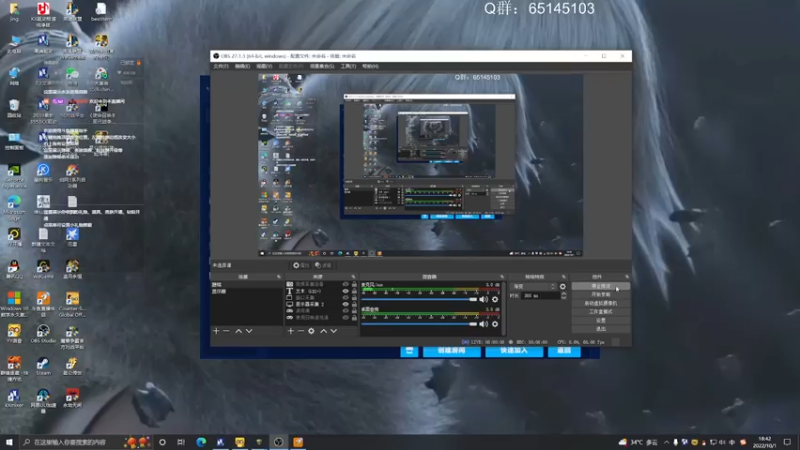Viewport: 800px width, 450px height.
Task: Open YY voice desktop icon
Action: [x=14, y=334]
